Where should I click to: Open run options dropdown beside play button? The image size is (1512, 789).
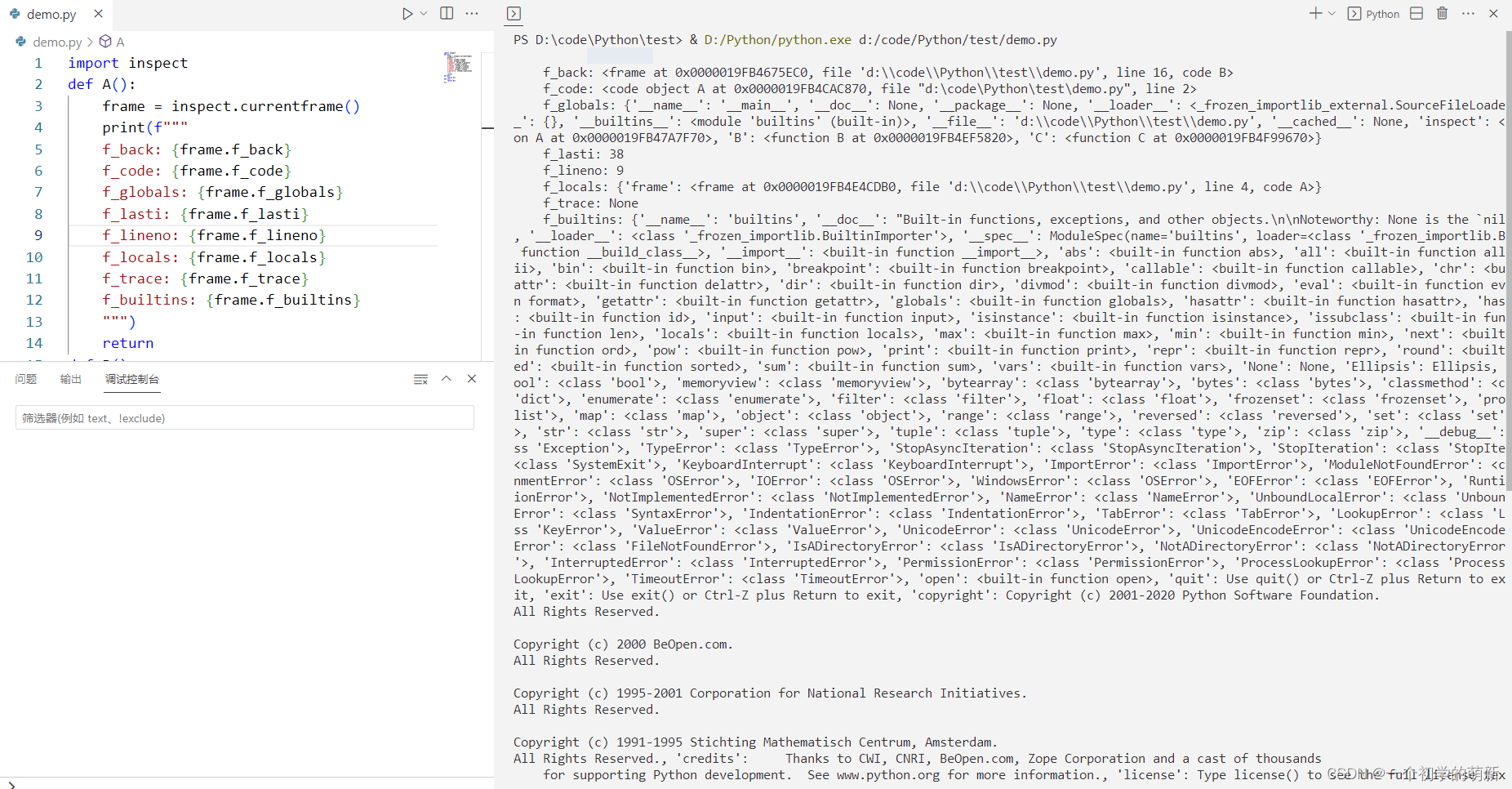pos(424,14)
